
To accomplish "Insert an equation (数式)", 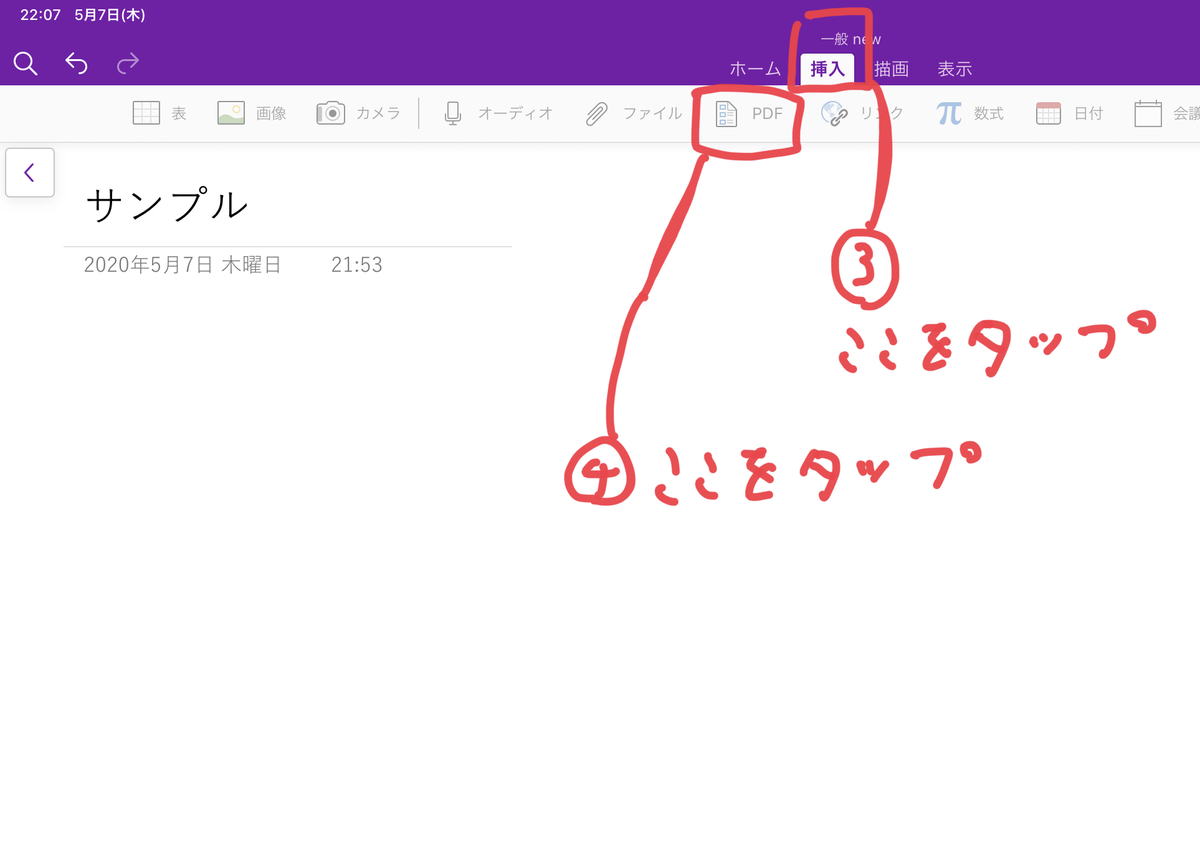I will click(x=970, y=113).
